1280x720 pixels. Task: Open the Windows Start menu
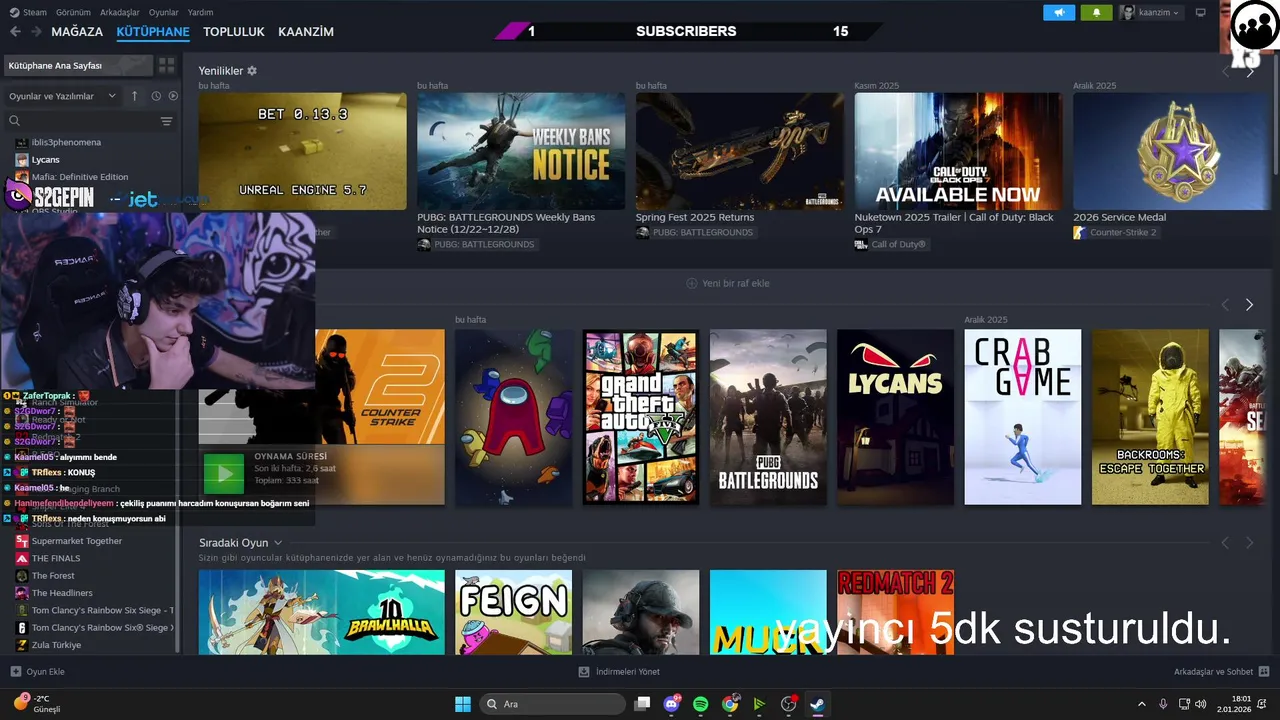[463, 704]
